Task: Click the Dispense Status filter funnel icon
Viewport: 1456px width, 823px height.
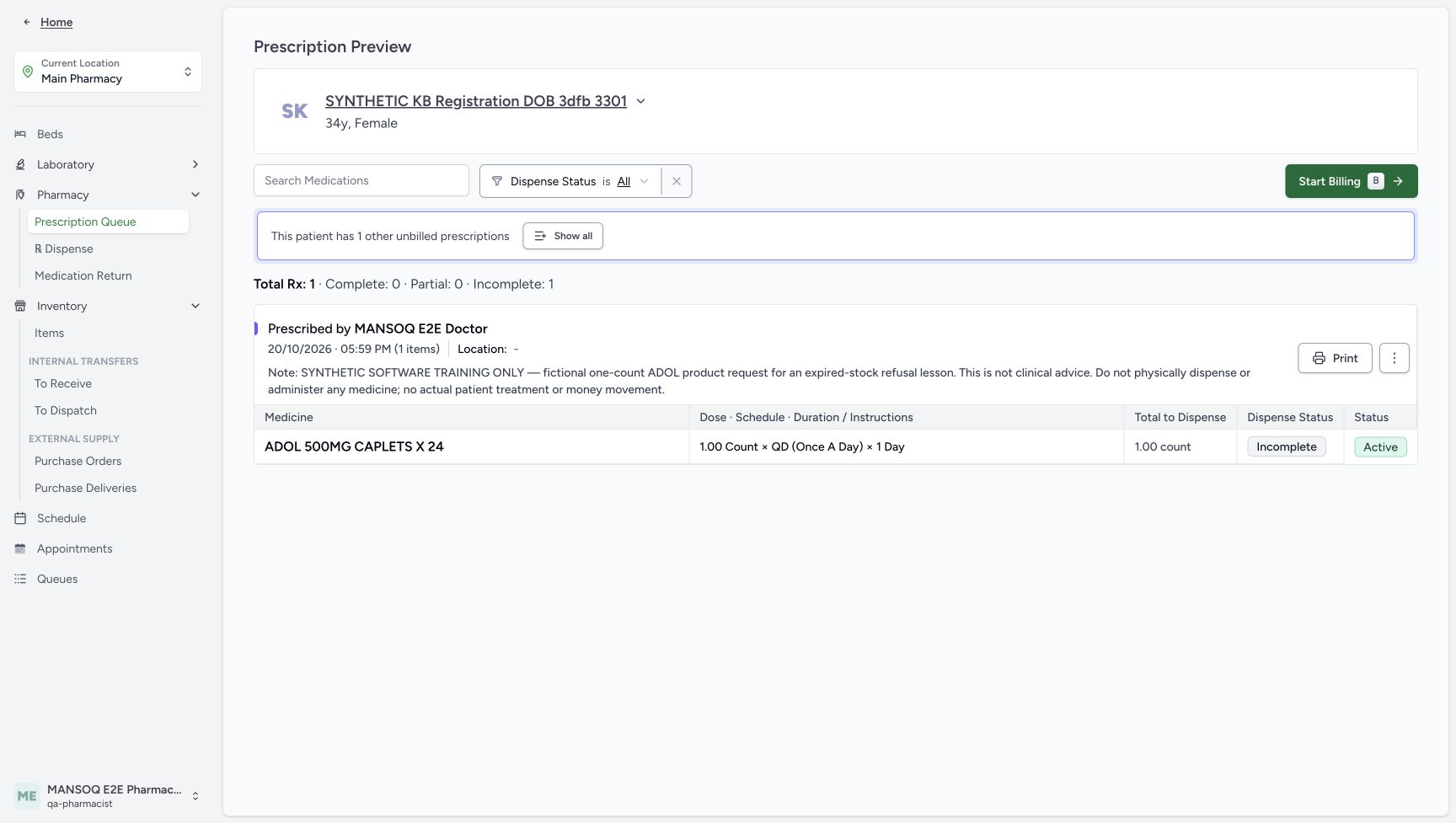Action: point(497,181)
